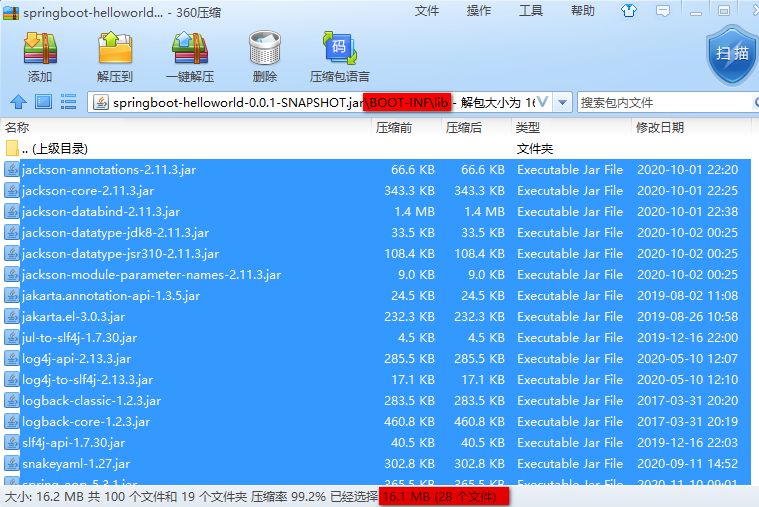759x507 pixels.
Task: Sort by the 修改日期 column header
Action: pos(692,127)
